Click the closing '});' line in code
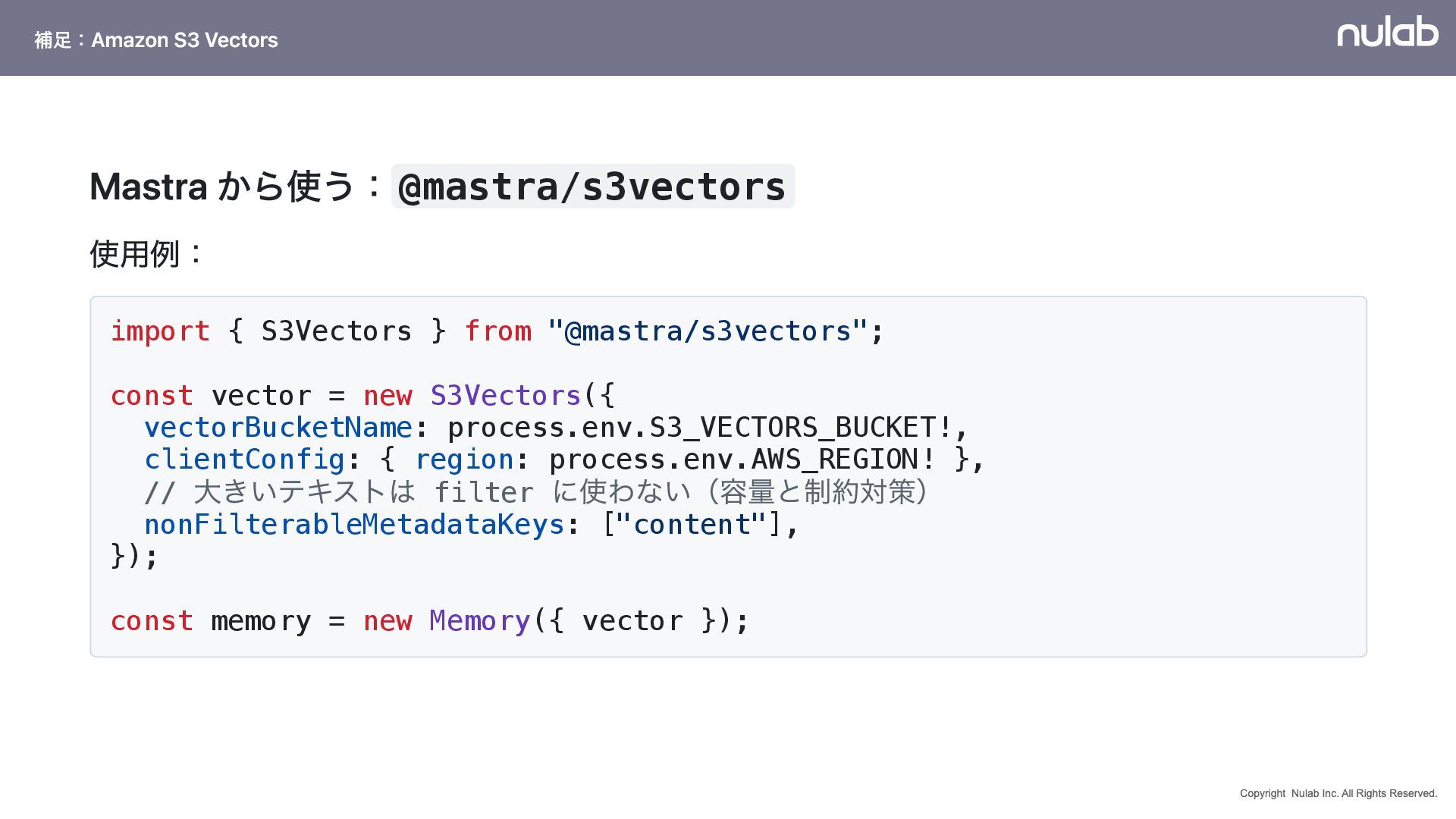1456x819 pixels. tap(134, 556)
